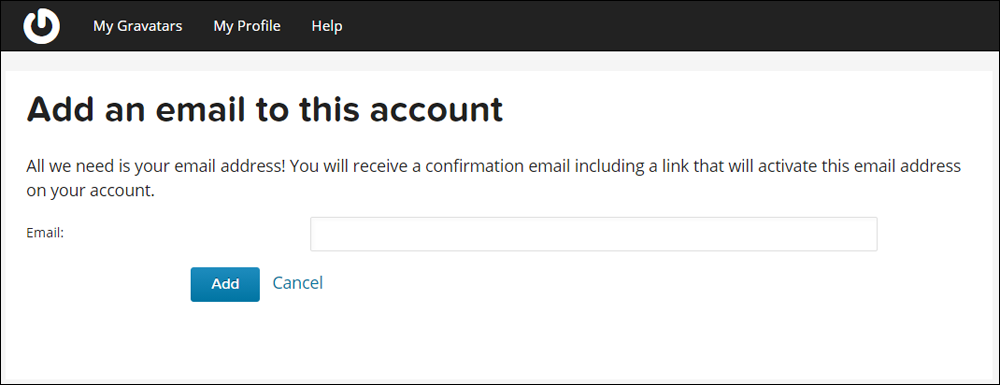Screen dimensions: 1000x385
Task: Submit the new email with Add
Action: pos(225,284)
